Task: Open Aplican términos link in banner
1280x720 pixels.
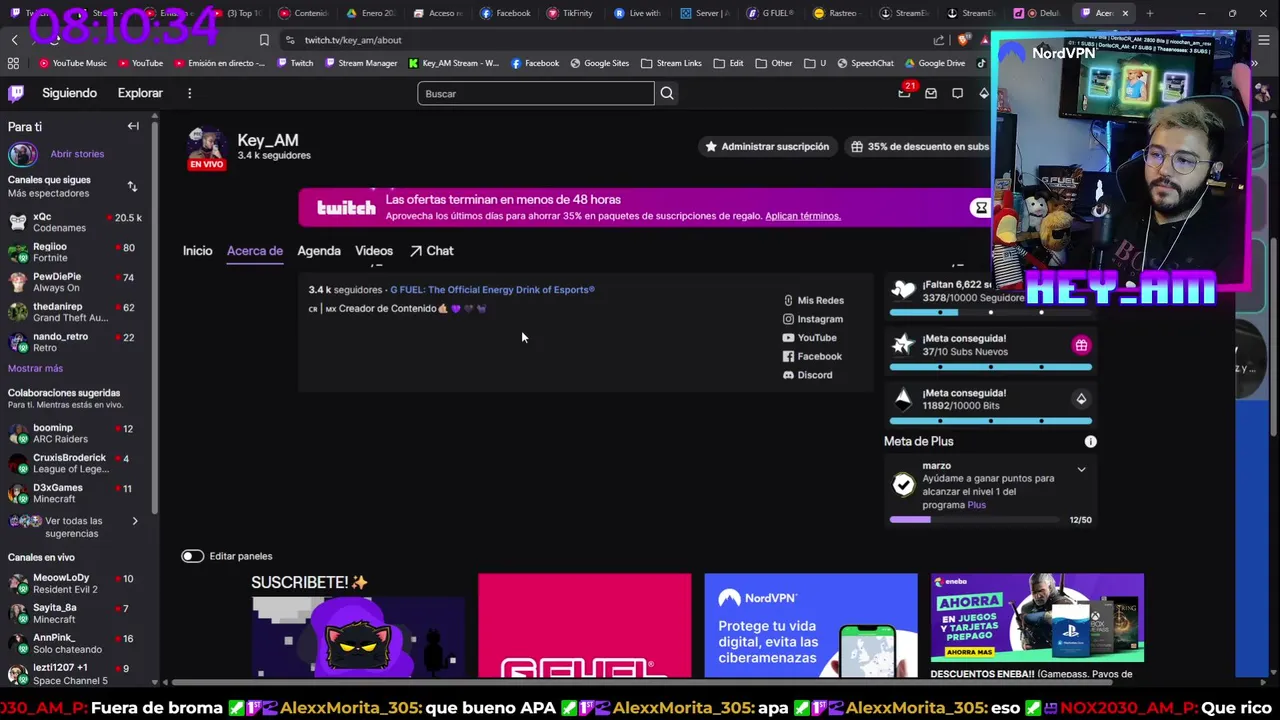Action: click(802, 216)
